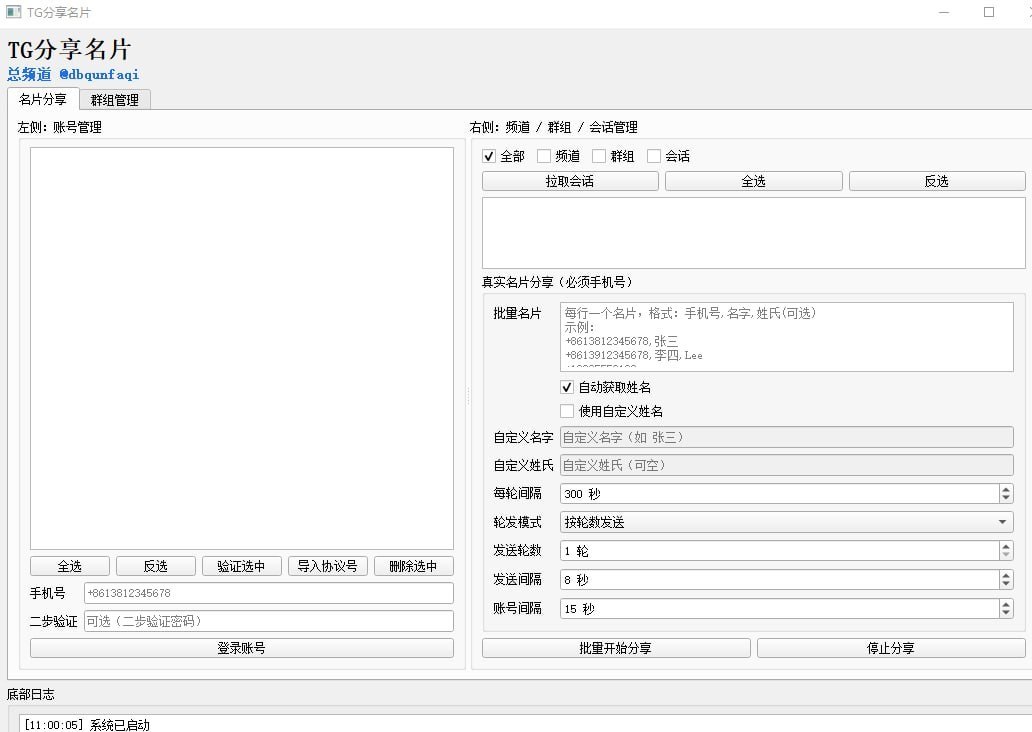
Task: Increase 账号间隔 seconds value
Action: (x=1005, y=604)
